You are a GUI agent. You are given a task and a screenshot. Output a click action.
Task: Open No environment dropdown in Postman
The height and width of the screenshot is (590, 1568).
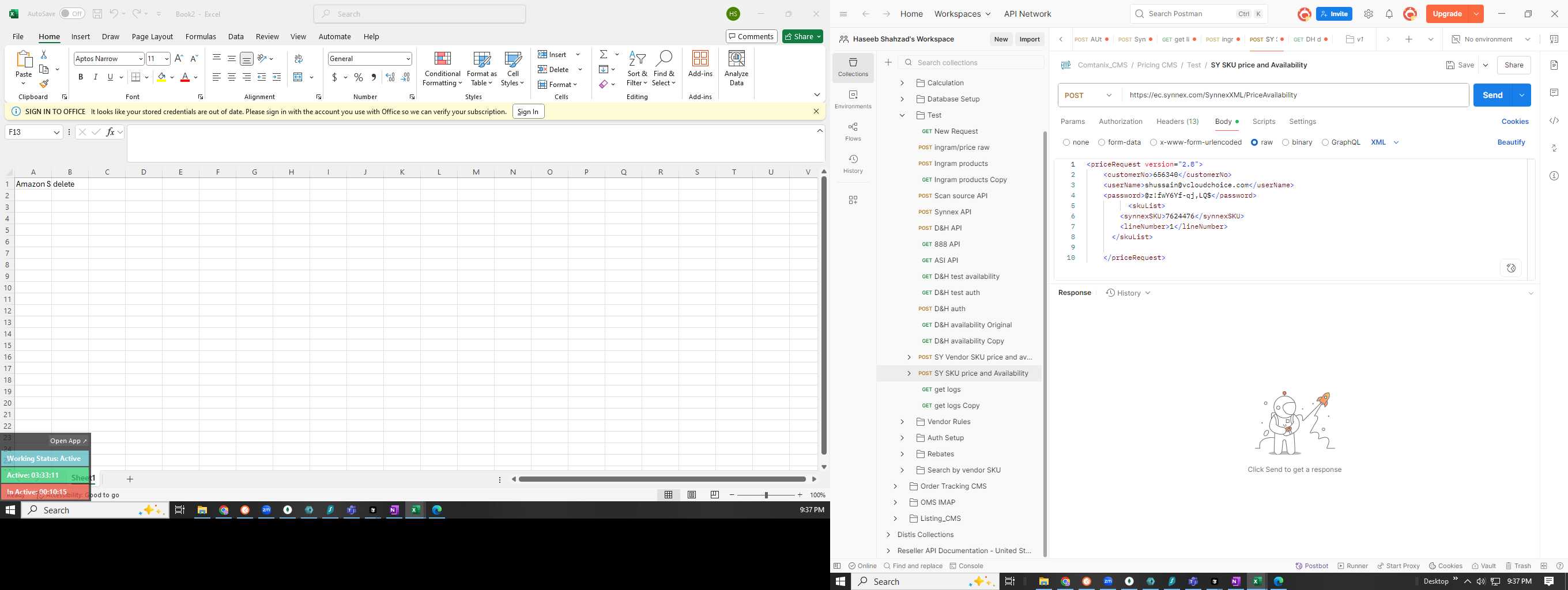tap(1490, 39)
